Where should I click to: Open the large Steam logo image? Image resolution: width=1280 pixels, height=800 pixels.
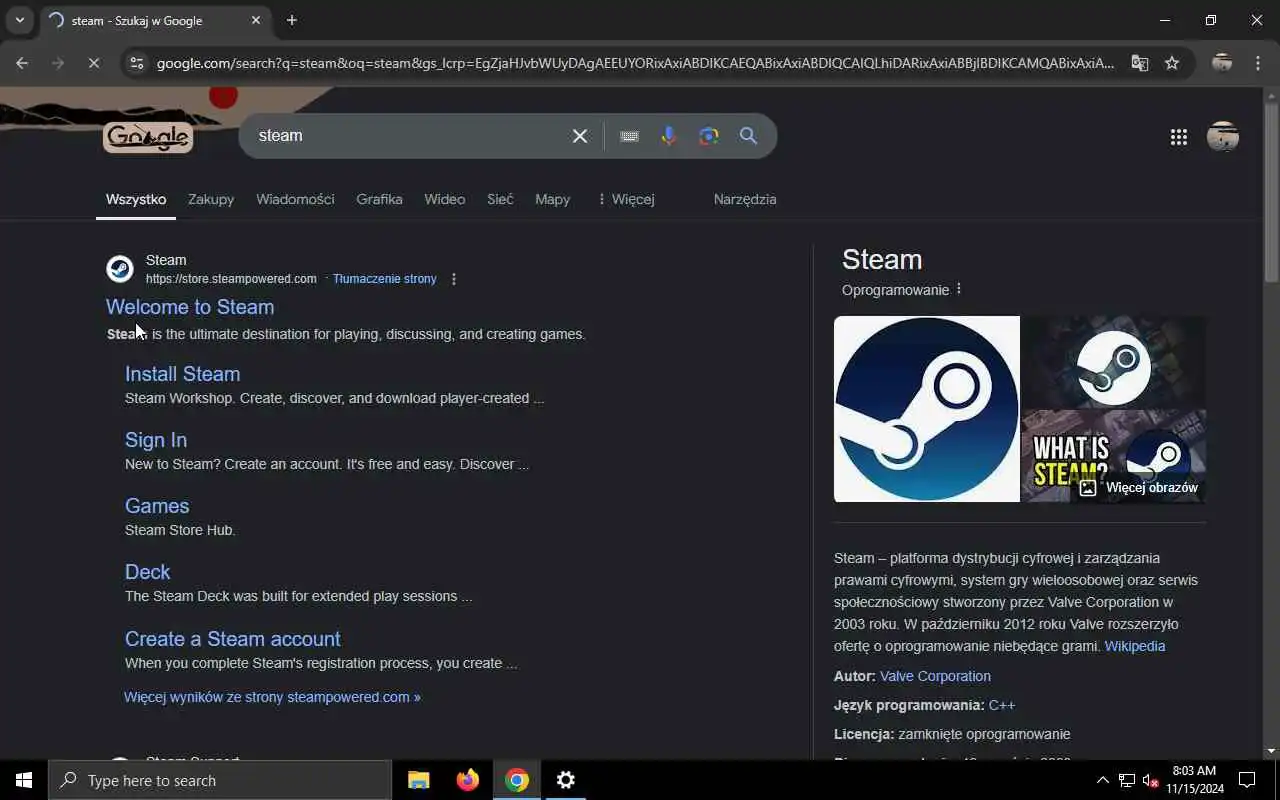coord(927,409)
